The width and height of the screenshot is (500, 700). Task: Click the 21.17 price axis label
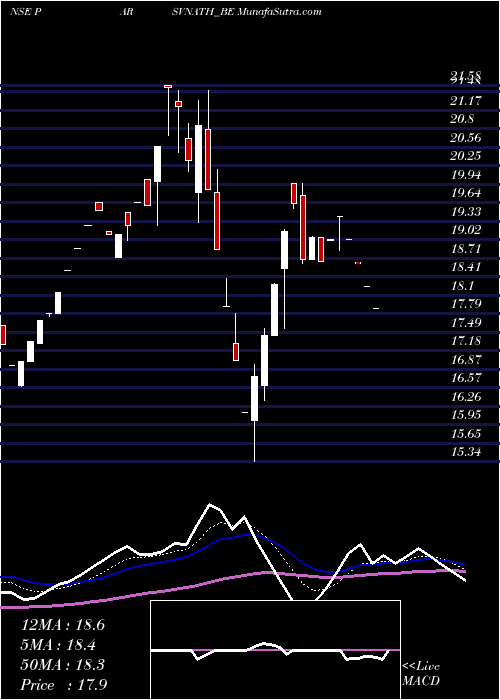tap(466, 101)
